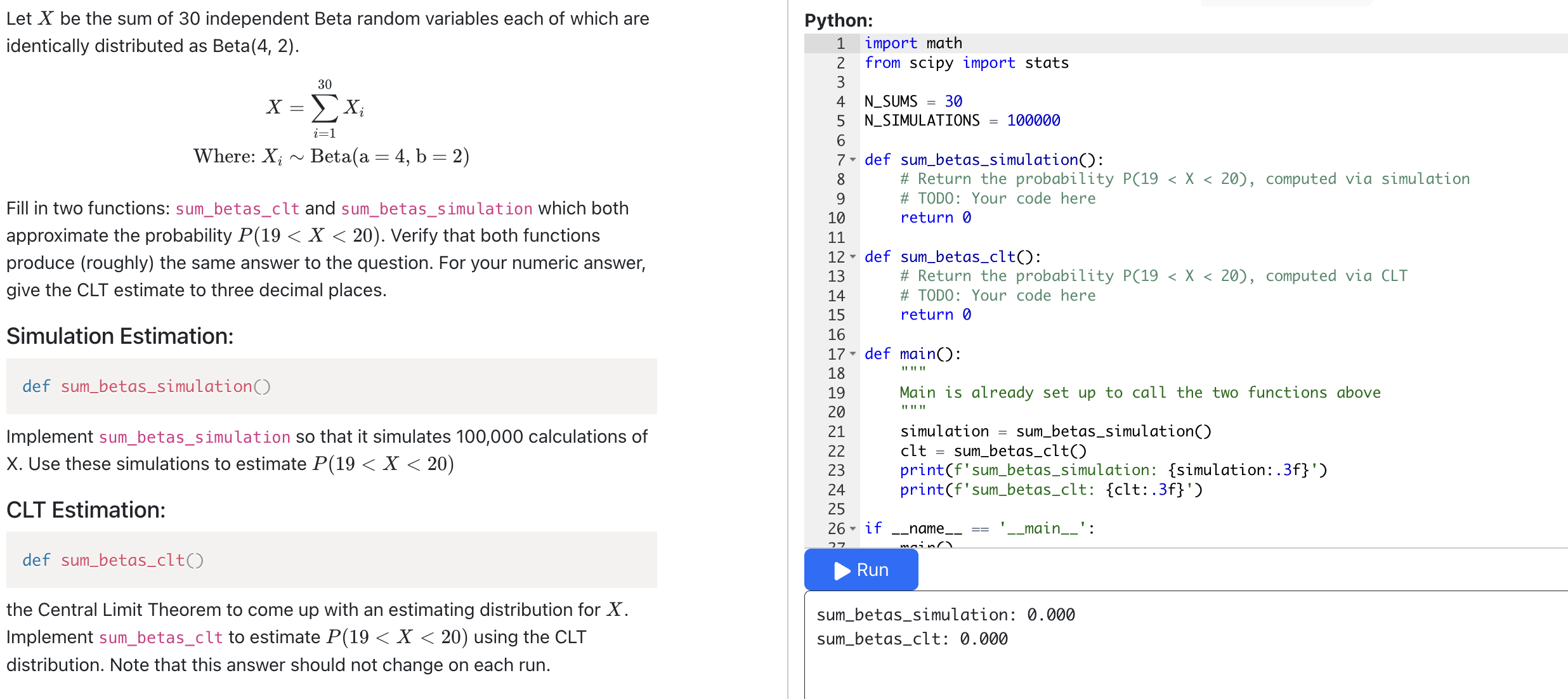The width and height of the screenshot is (1568, 699).
Task: Collapse the sum_betas_clt function fold arrow
Action: tap(852, 257)
